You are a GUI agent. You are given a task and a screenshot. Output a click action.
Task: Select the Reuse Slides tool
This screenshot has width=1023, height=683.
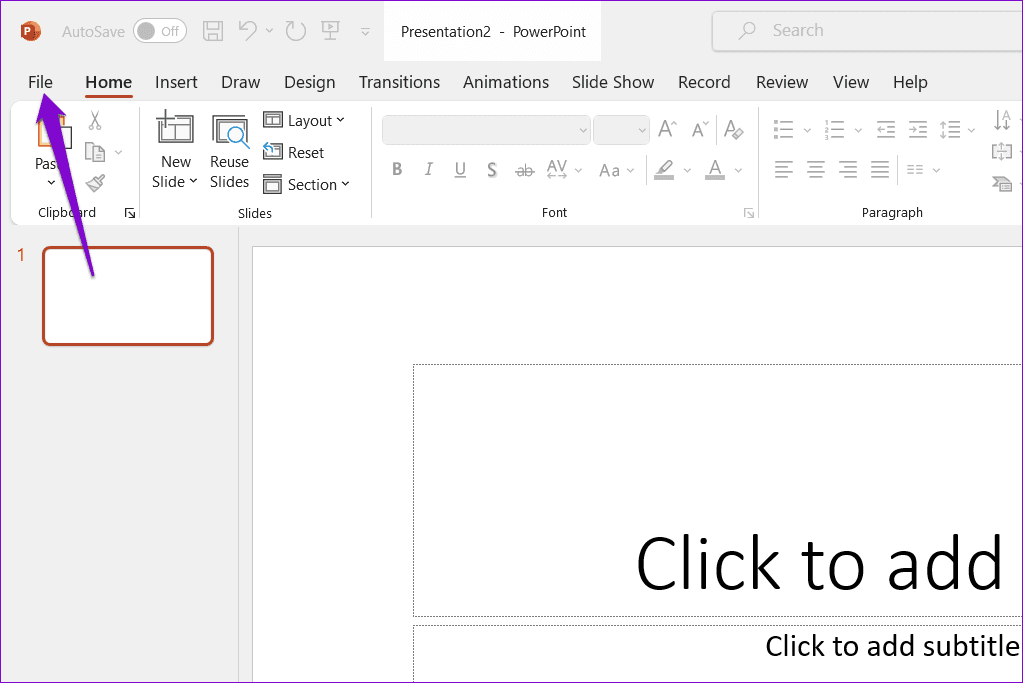[x=229, y=148]
